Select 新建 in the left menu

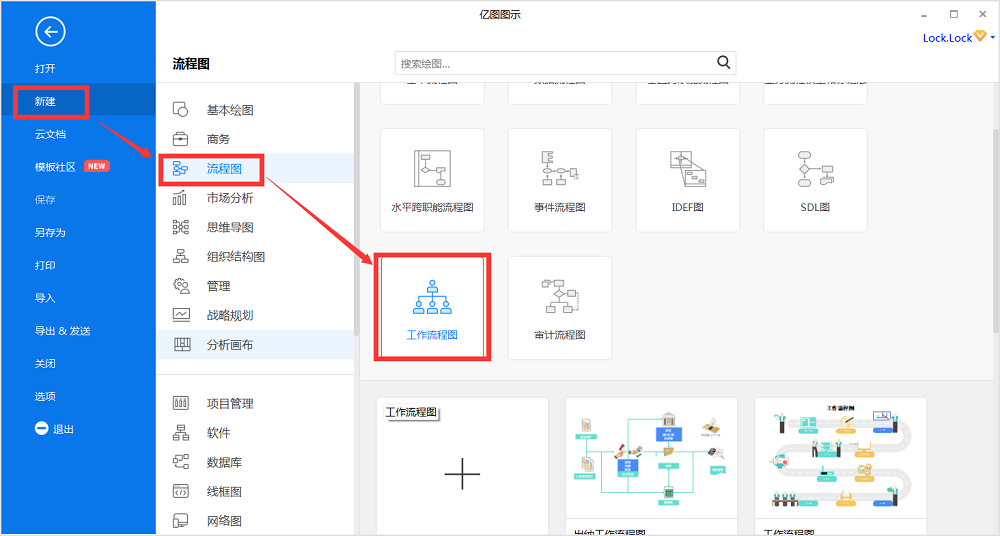pos(45,101)
